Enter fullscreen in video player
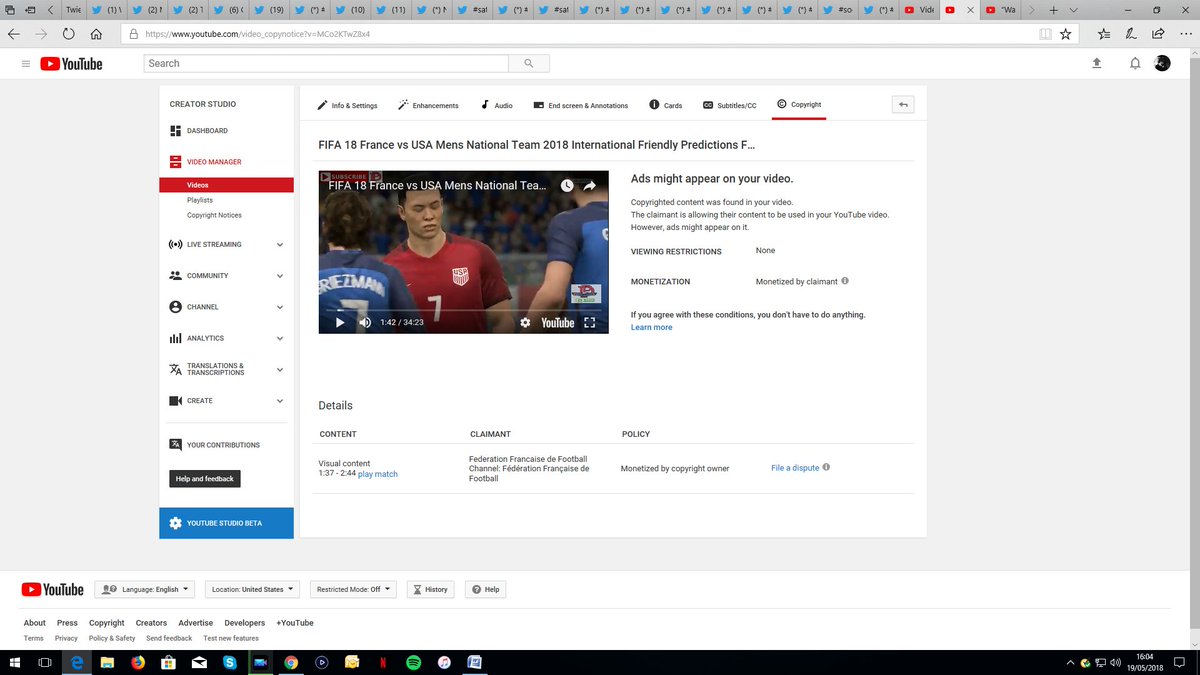Image resolution: width=1200 pixels, height=675 pixels. [x=589, y=322]
